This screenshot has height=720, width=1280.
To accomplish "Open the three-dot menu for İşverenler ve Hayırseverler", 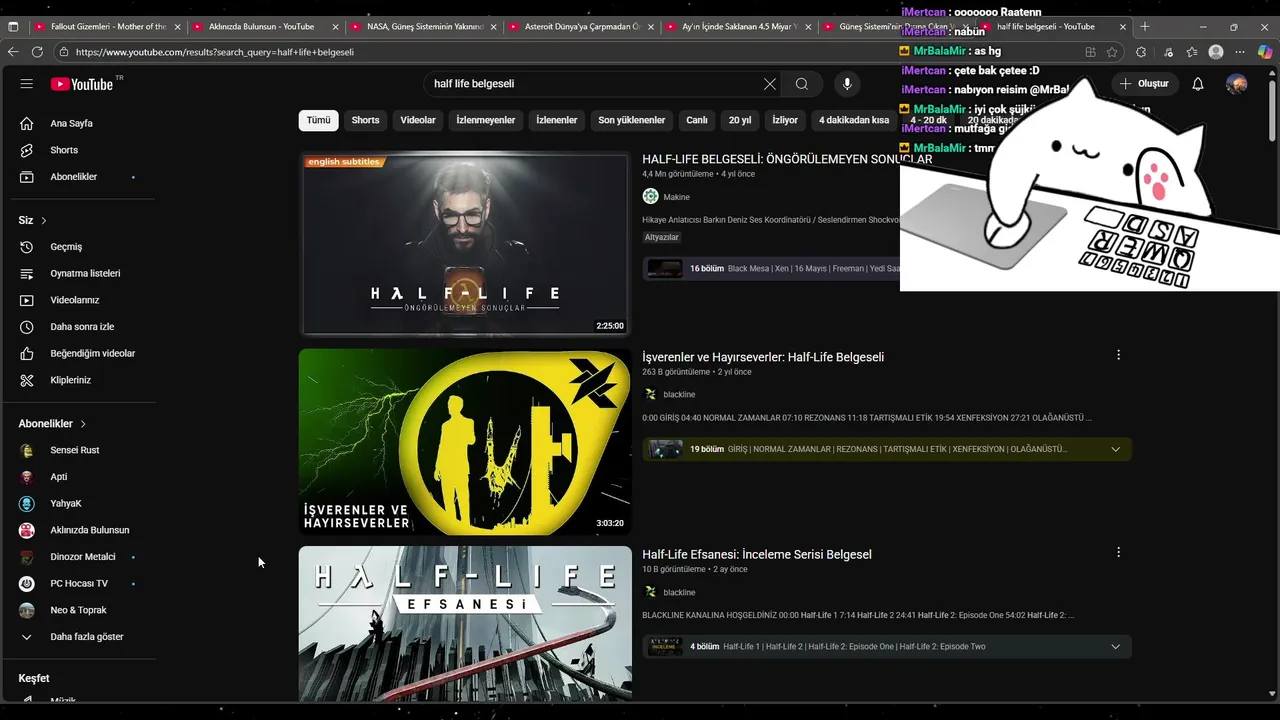I will pos(1118,355).
